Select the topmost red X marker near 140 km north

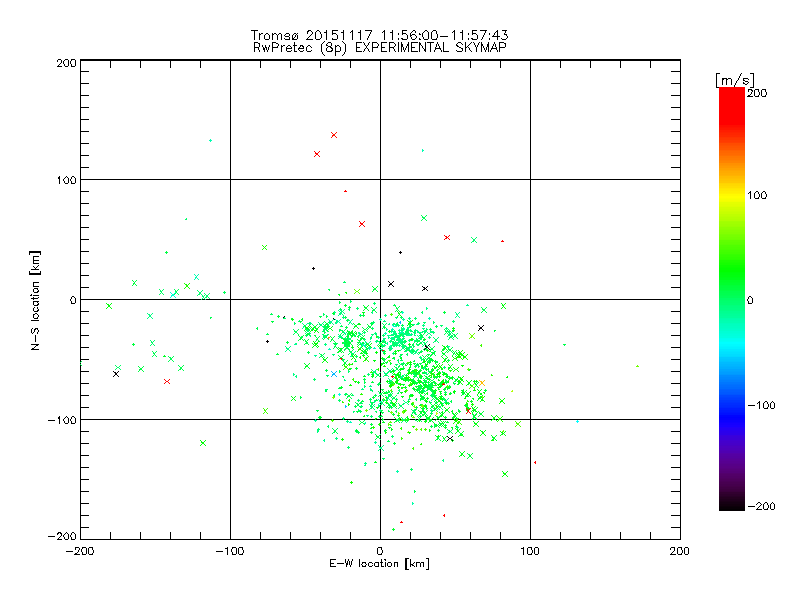tap(334, 135)
